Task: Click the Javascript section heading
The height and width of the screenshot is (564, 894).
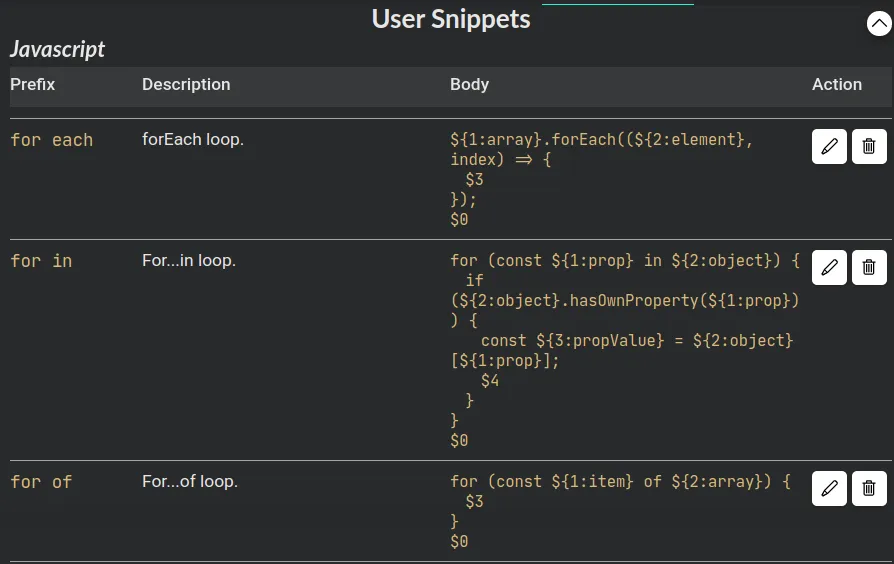Action: 57,50
